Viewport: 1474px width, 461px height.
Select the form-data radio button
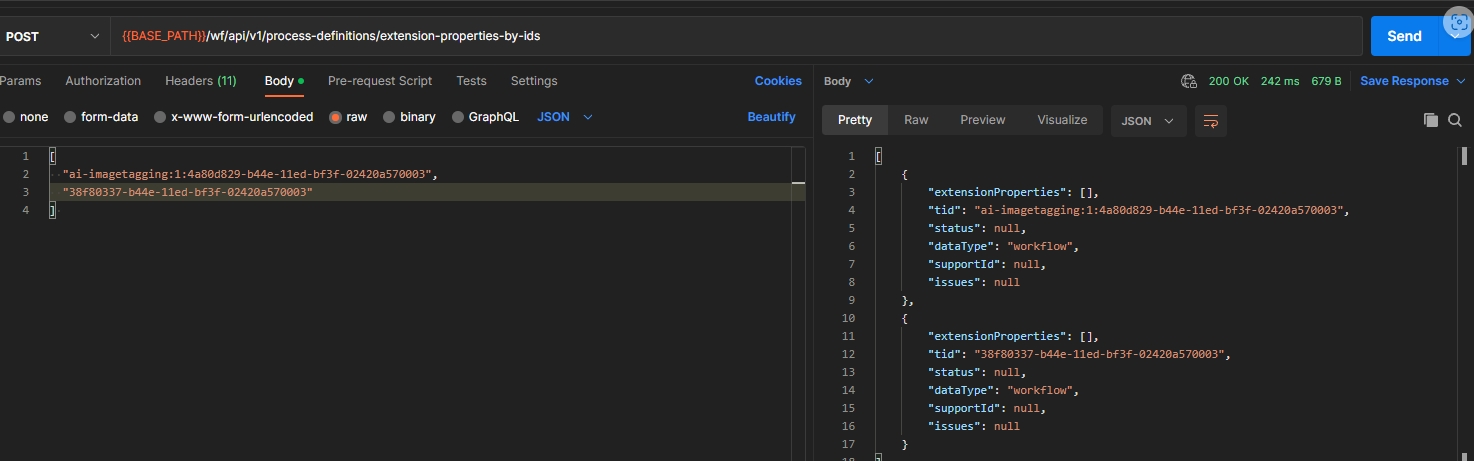tap(70, 117)
